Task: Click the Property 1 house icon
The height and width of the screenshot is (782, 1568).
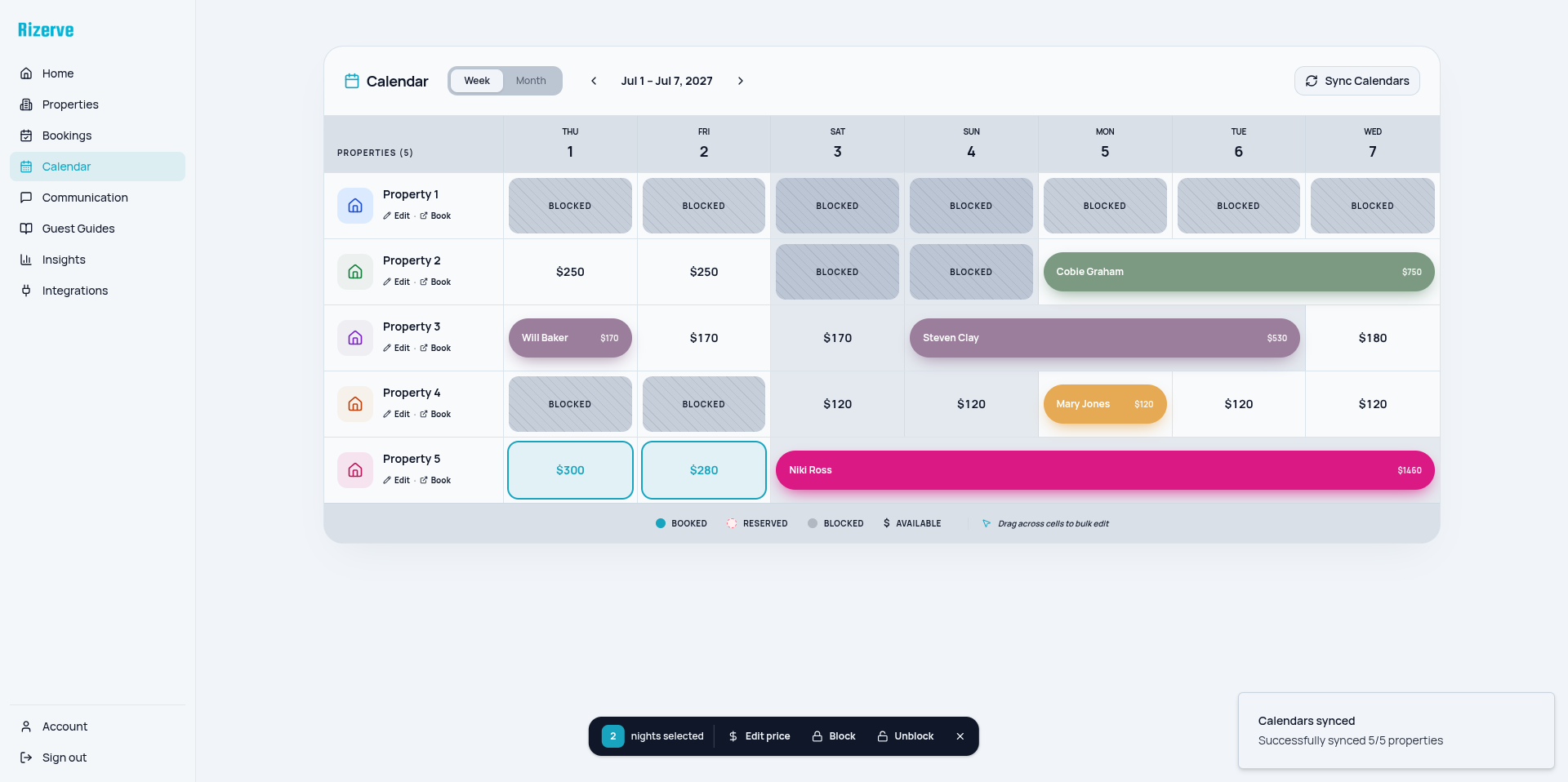Action: [x=355, y=206]
